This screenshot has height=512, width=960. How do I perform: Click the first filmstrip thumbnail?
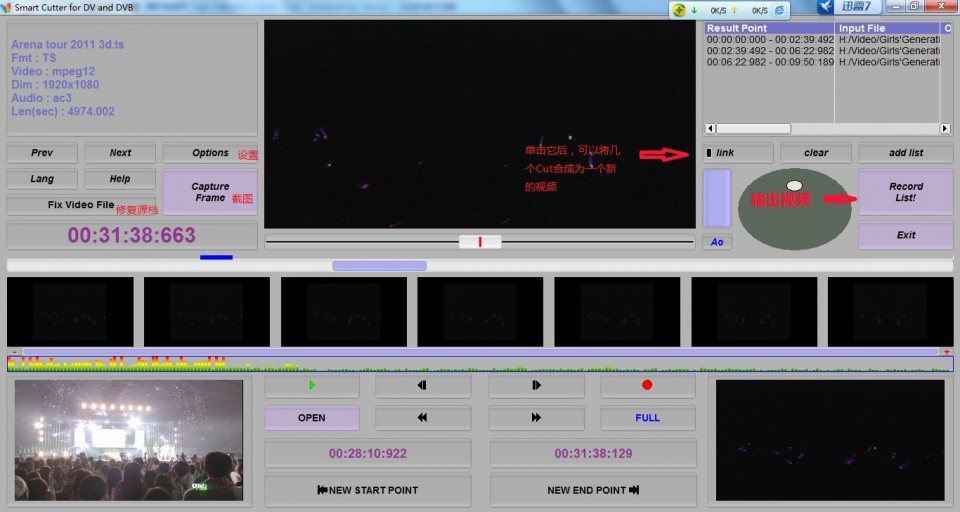pyautogui.click(x=70, y=312)
